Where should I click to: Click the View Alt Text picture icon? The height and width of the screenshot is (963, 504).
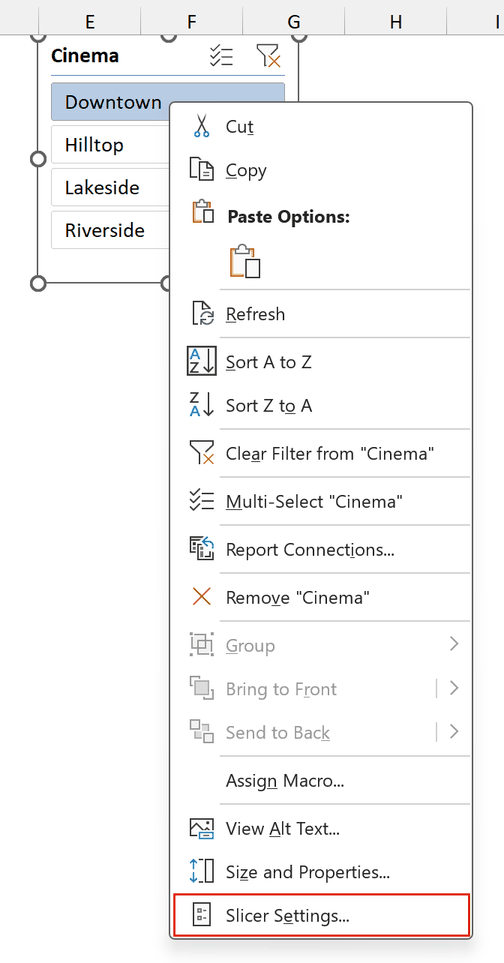202,828
